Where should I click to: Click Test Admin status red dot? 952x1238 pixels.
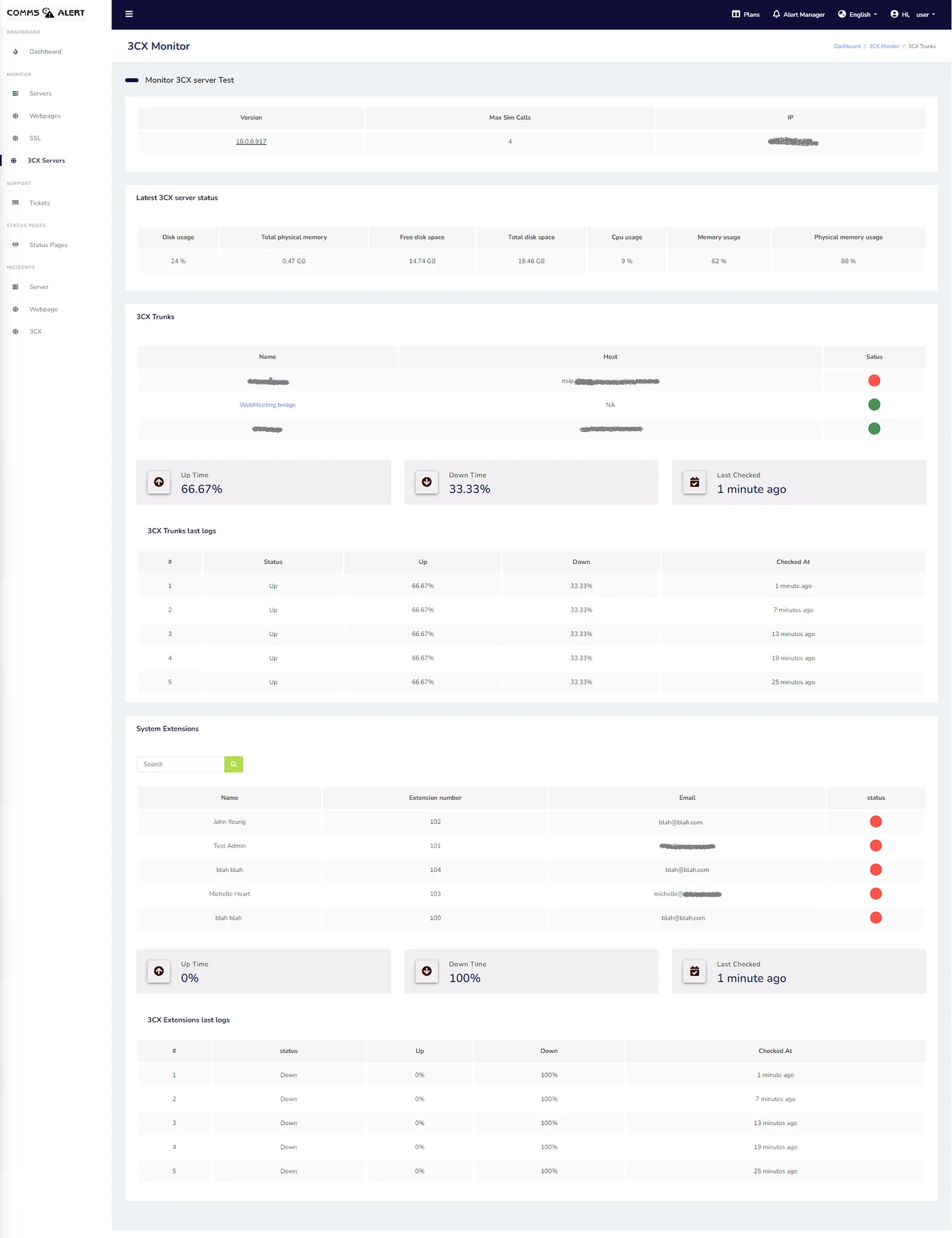pyautogui.click(x=876, y=846)
